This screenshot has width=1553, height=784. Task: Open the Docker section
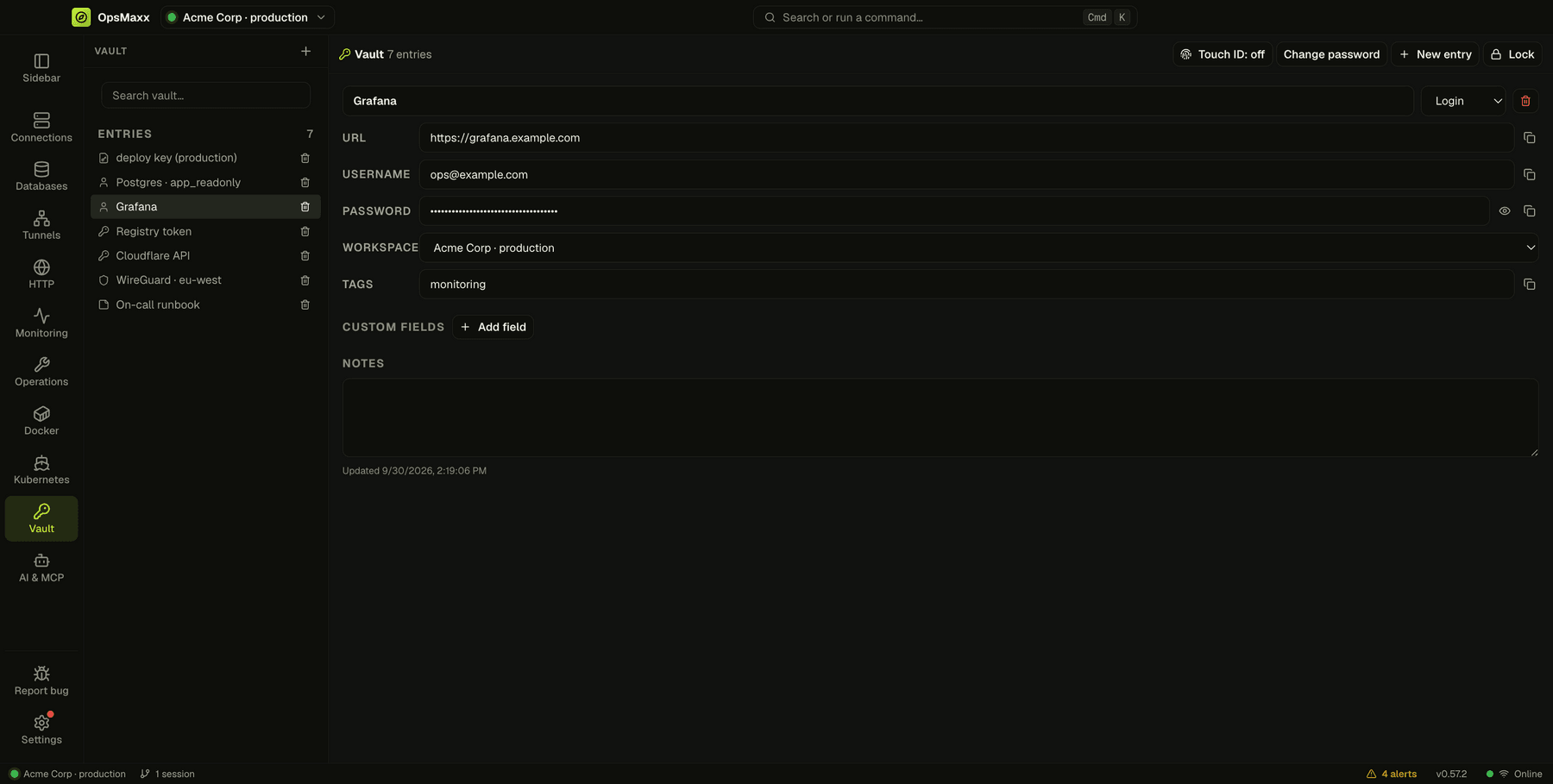click(x=41, y=421)
